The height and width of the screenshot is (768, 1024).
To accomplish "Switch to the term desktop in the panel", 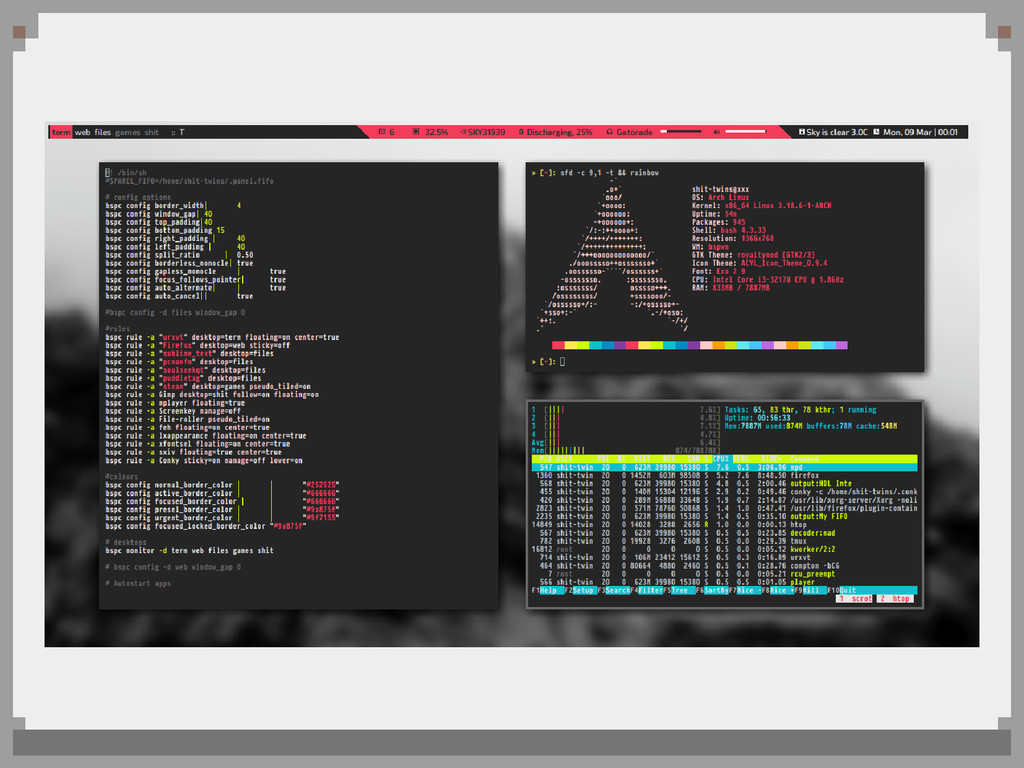I will click(x=61, y=132).
